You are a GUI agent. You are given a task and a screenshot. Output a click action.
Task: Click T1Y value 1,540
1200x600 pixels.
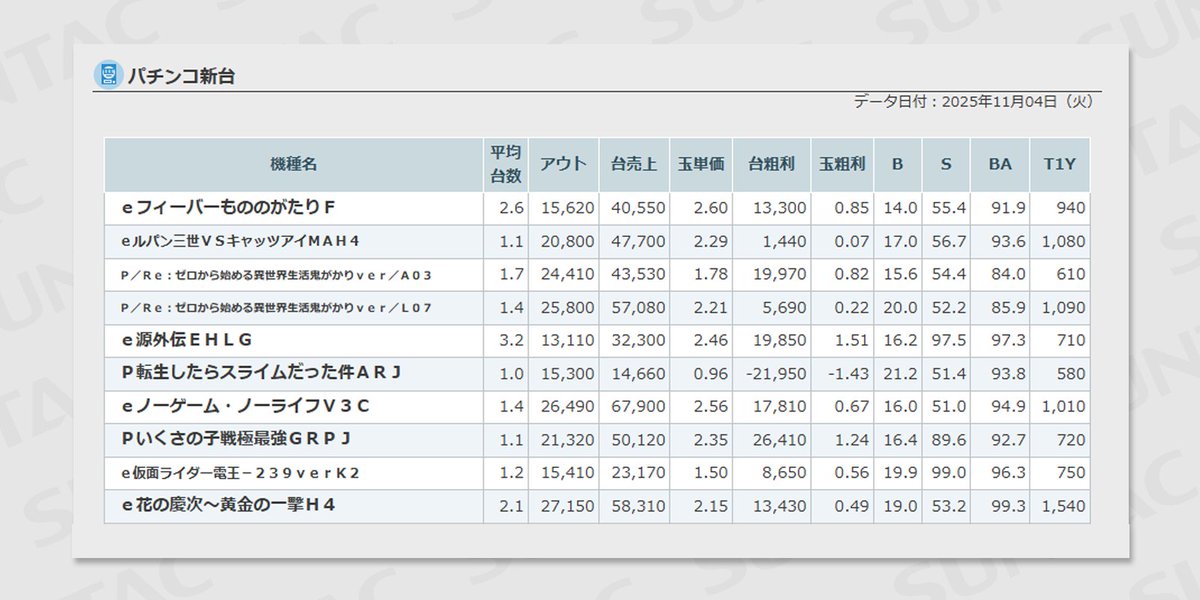click(x=1064, y=506)
